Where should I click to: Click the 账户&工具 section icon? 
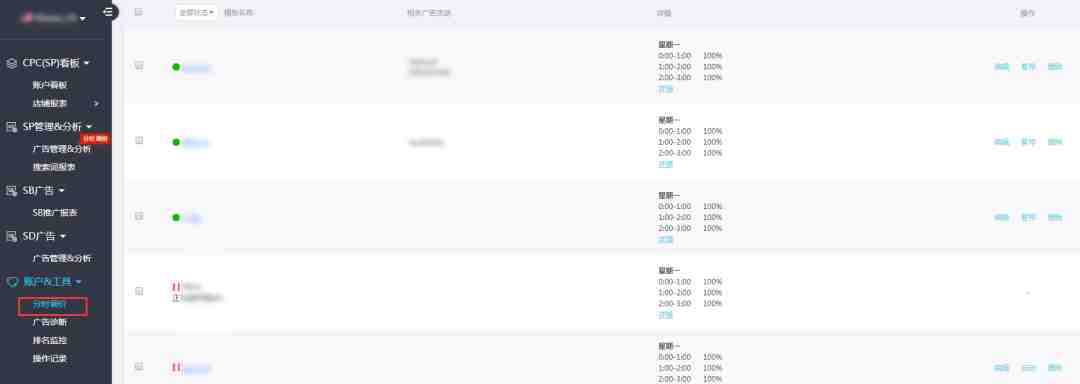pos(12,281)
